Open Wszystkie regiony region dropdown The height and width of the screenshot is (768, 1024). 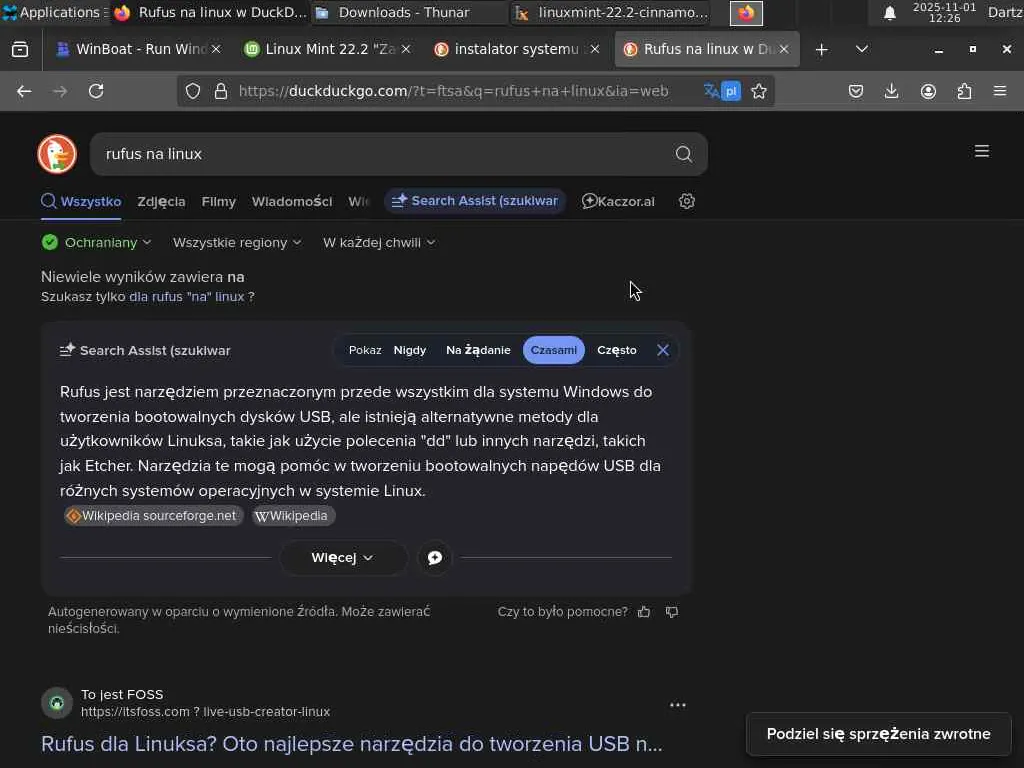237,242
